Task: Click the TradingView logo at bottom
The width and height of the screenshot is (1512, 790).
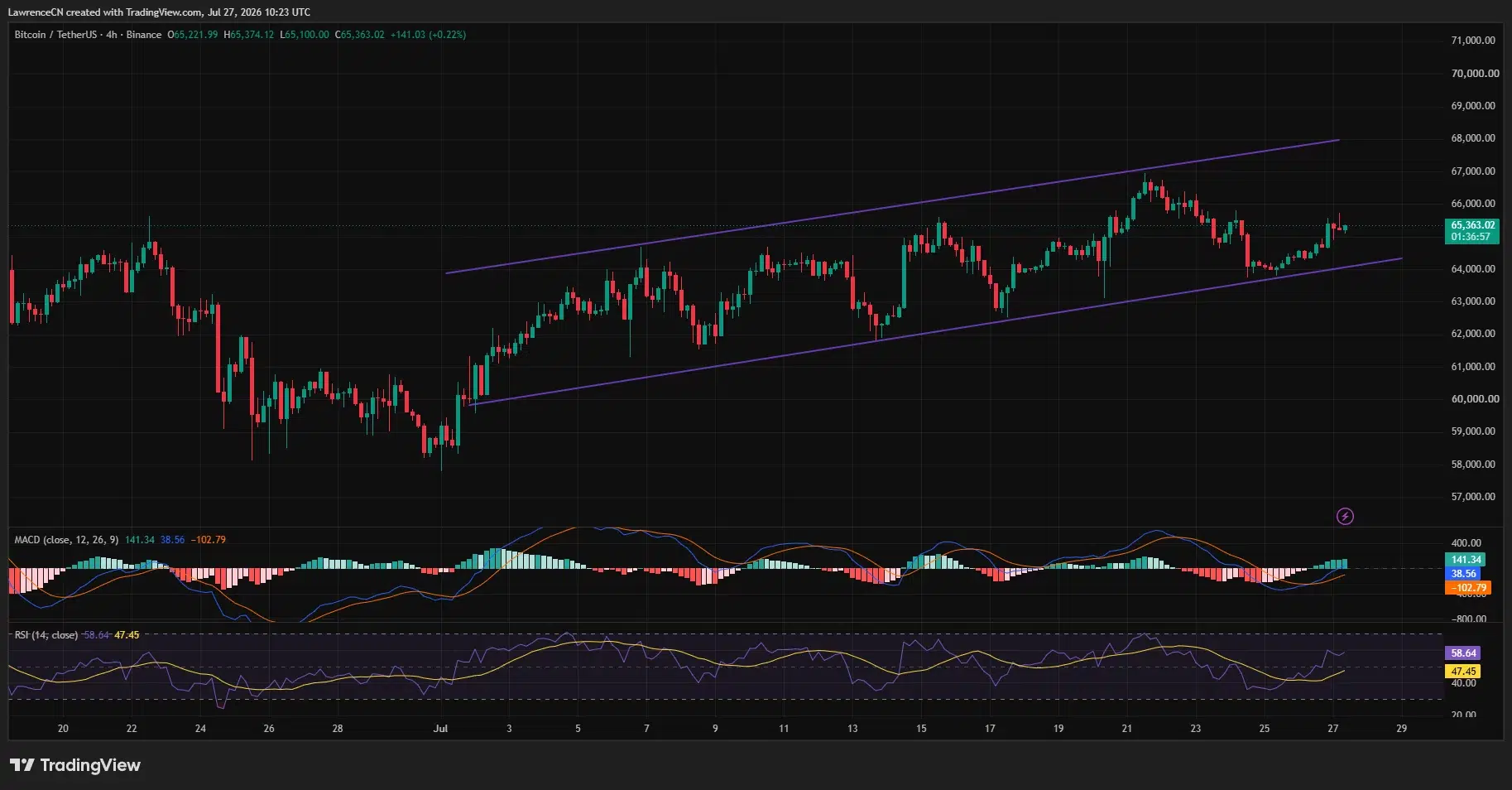Action: tap(75, 765)
